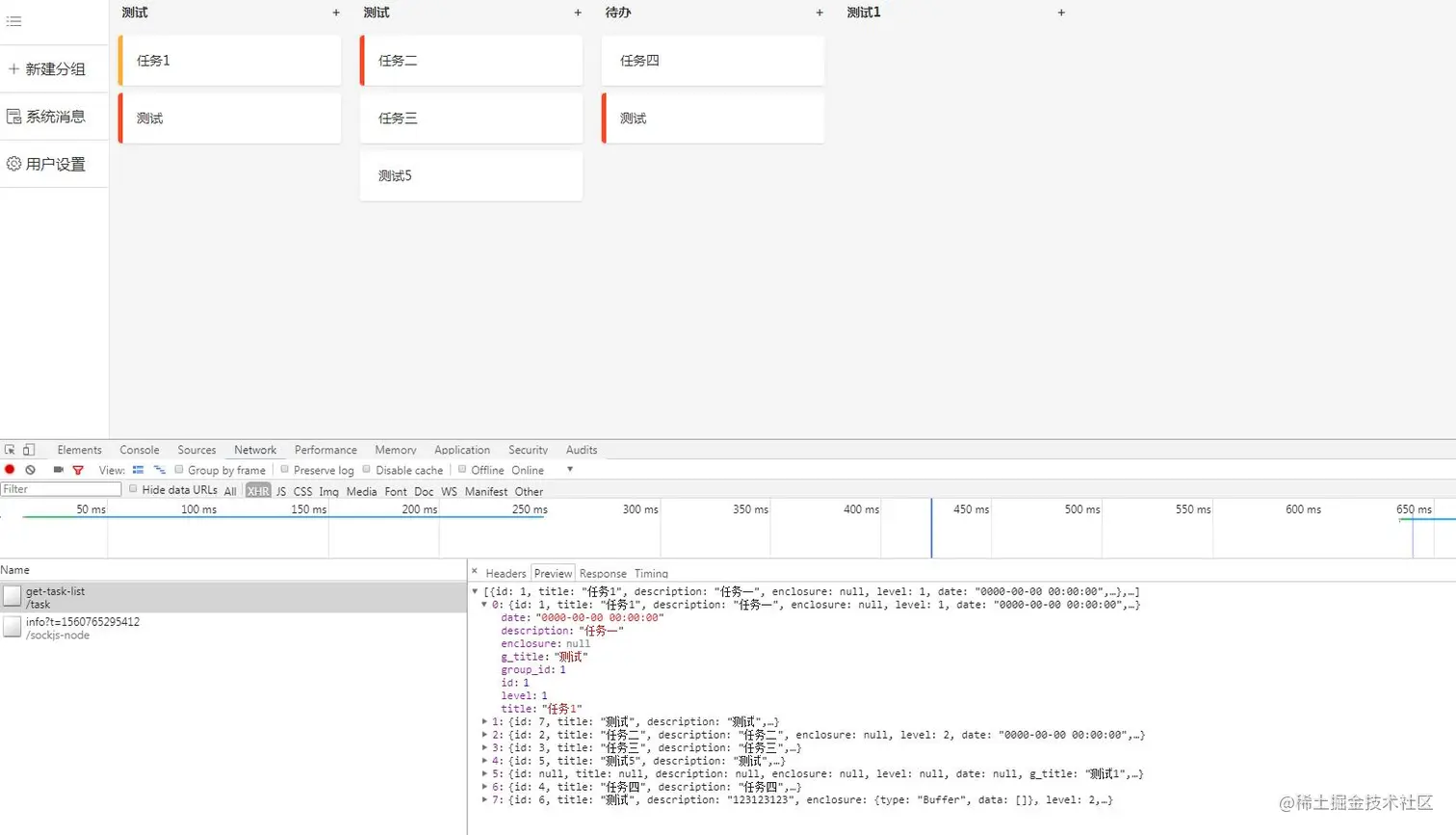Open the Security tab
1456x835 pixels.
pos(528,450)
